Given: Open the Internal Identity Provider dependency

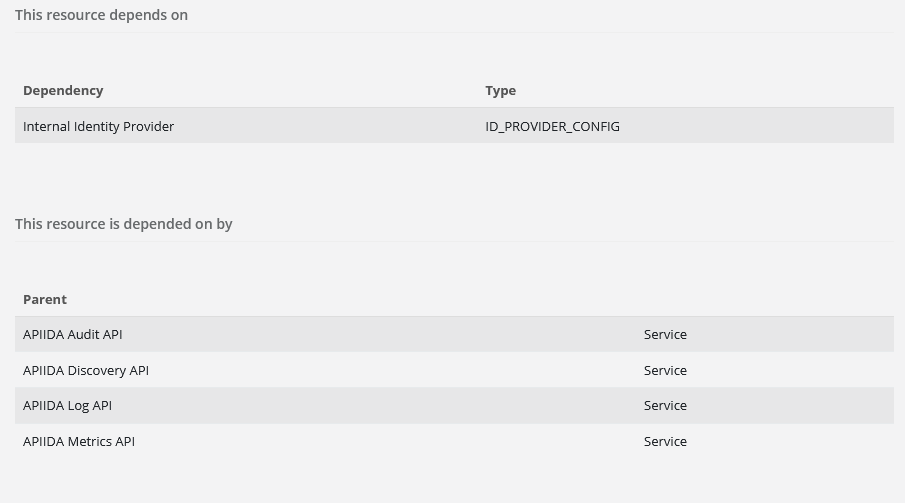Looking at the screenshot, I should (x=98, y=126).
